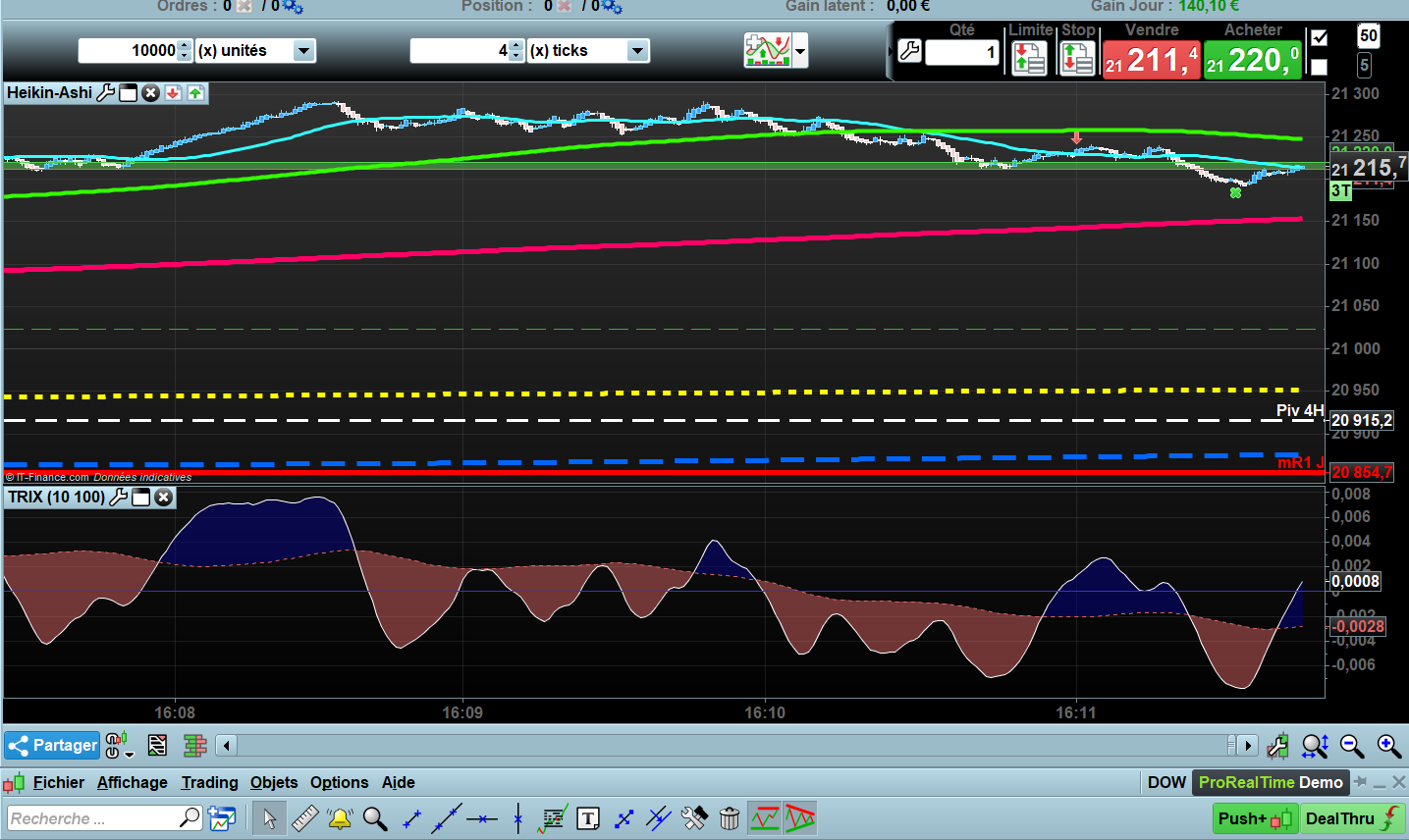Open TRIX indicator settings wrench
This screenshot has height=840, width=1409.
pos(118,498)
